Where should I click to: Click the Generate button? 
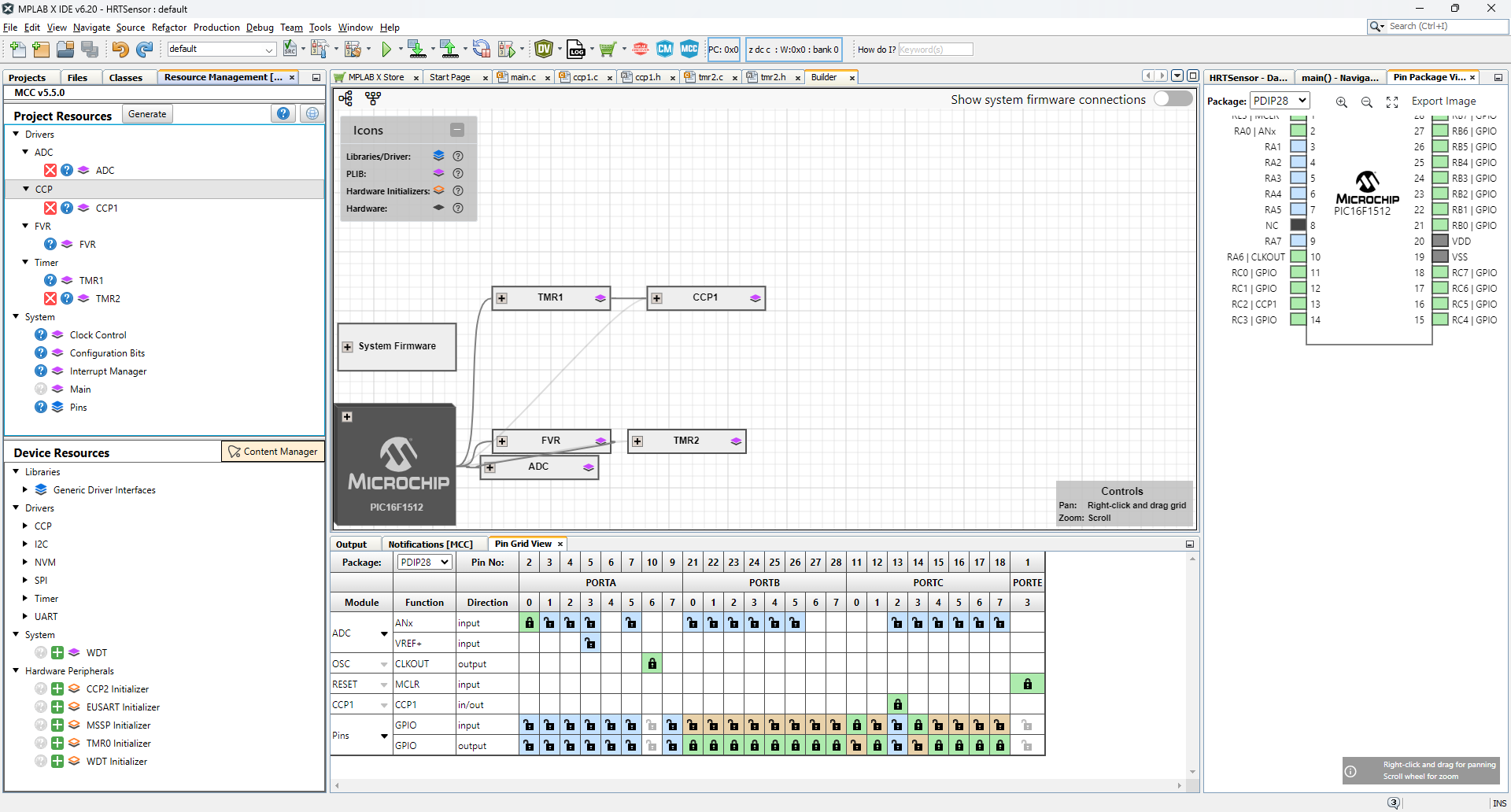[147, 114]
